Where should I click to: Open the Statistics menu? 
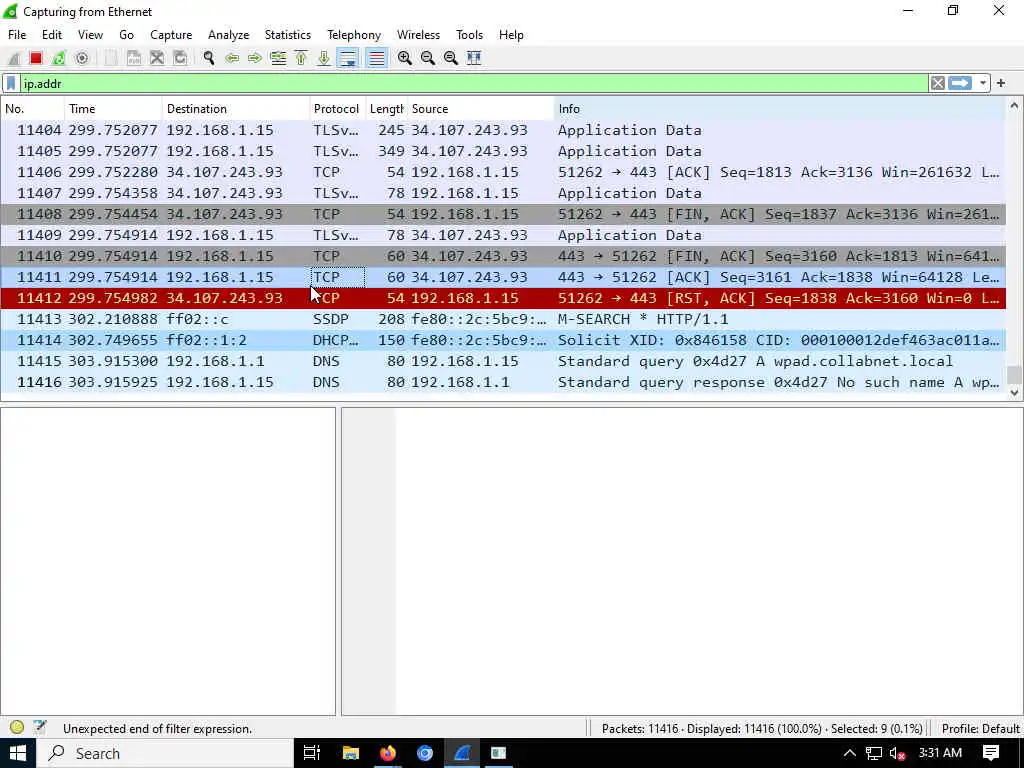pyautogui.click(x=287, y=35)
